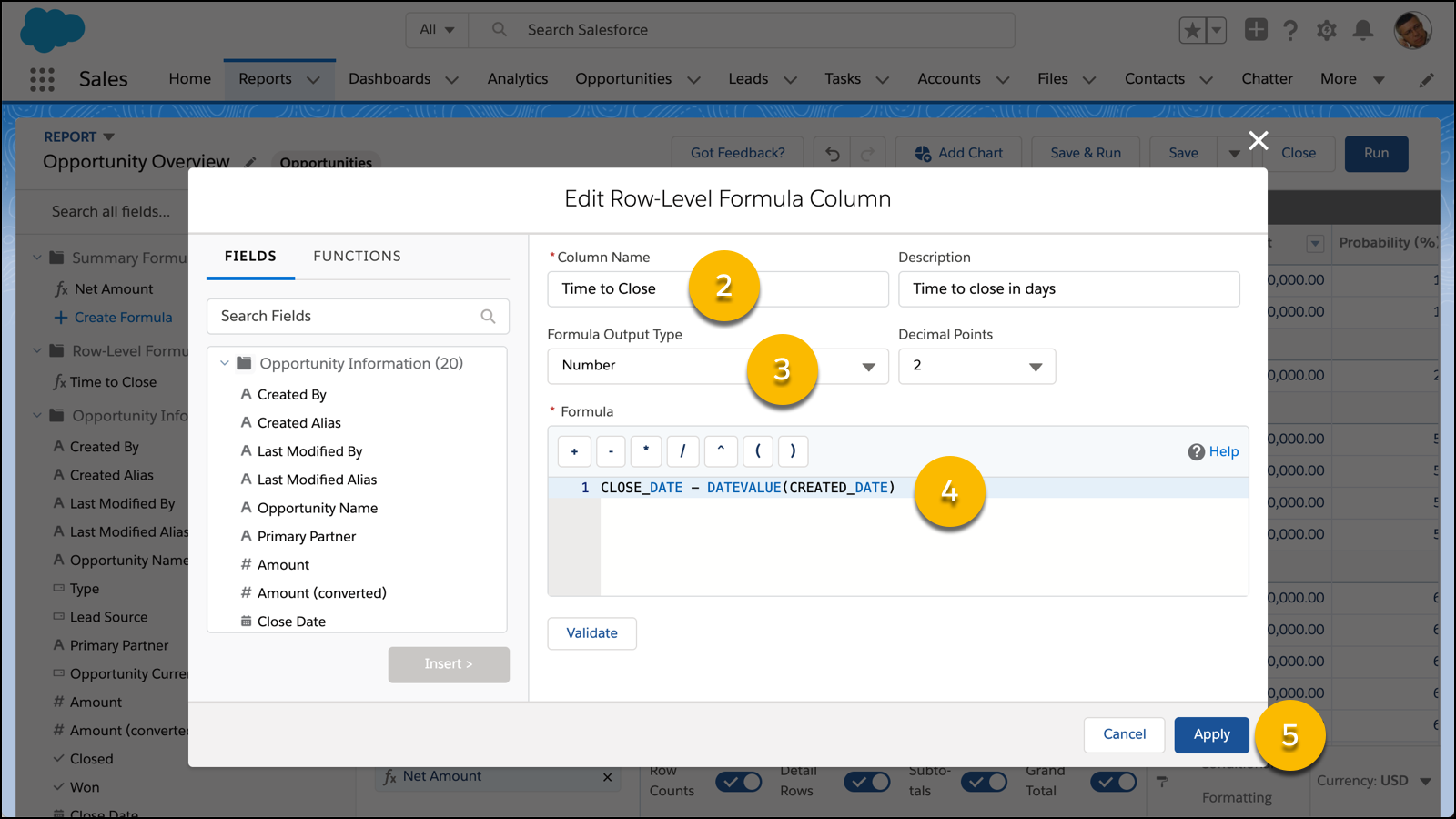Insert the multiplication operator icon
1456x819 pixels.
pos(646,451)
